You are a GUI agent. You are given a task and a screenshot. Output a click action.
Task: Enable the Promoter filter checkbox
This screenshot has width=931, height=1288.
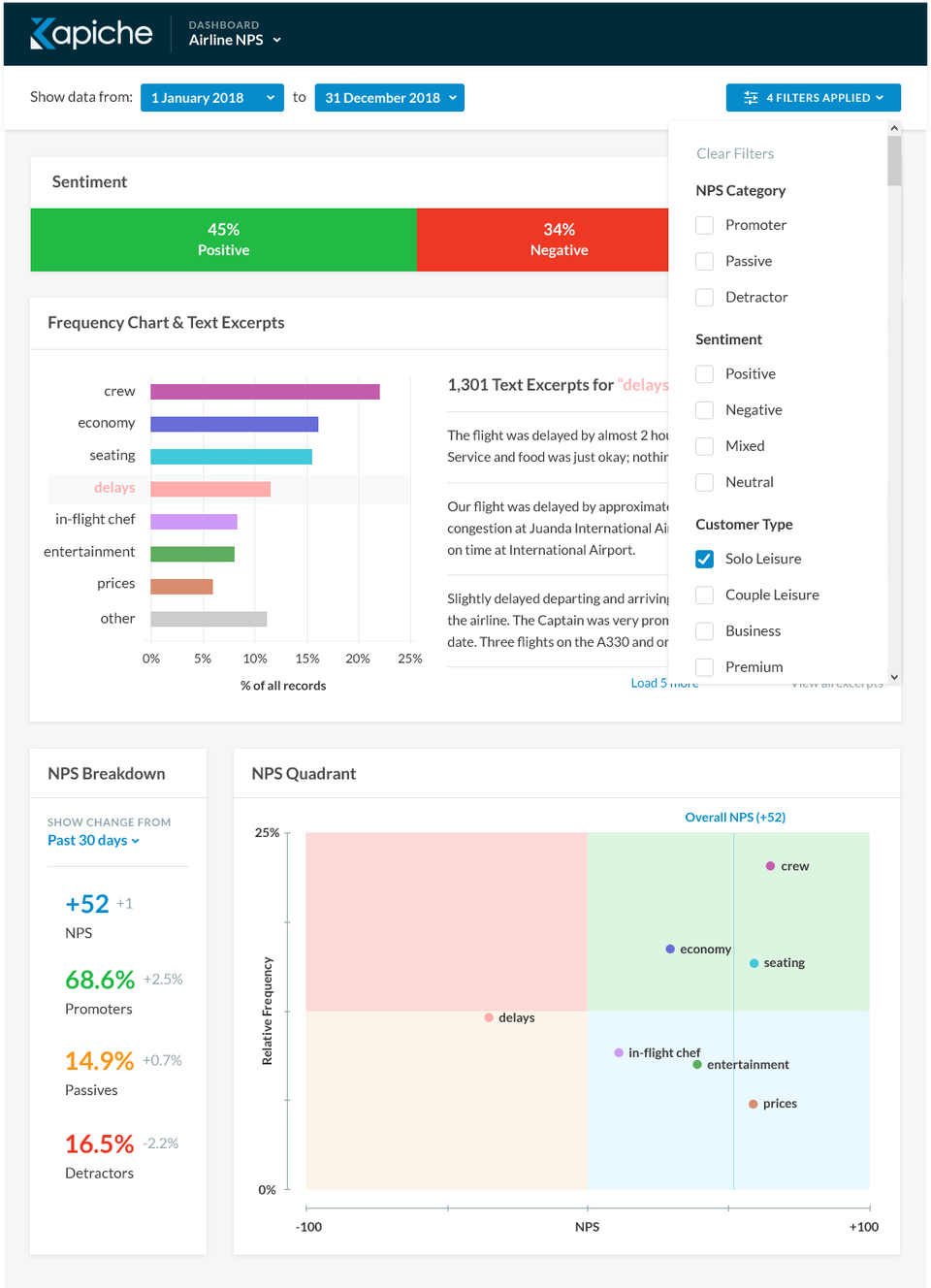tap(705, 225)
